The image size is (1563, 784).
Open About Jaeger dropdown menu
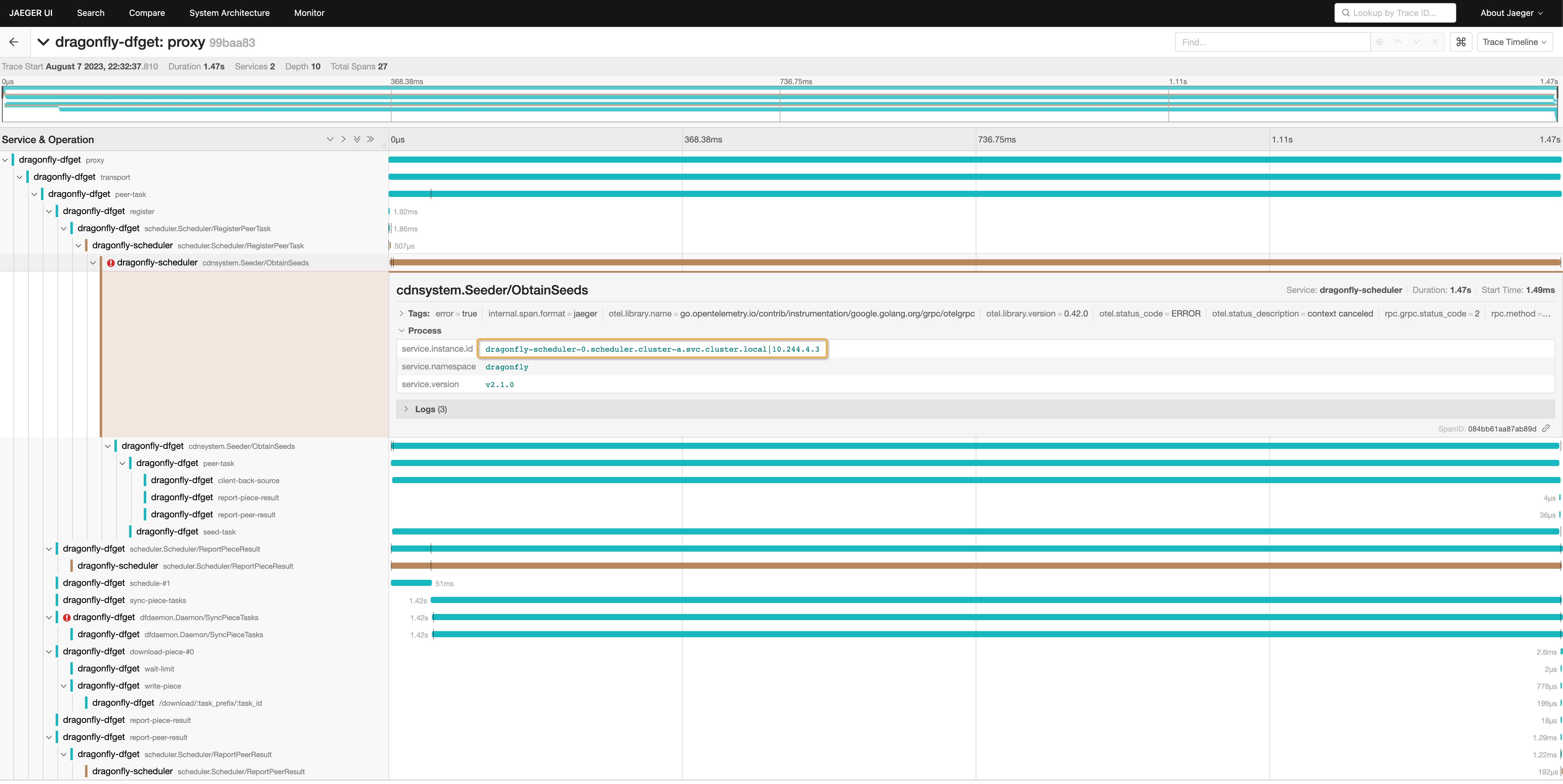click(x=1511, y=13)
